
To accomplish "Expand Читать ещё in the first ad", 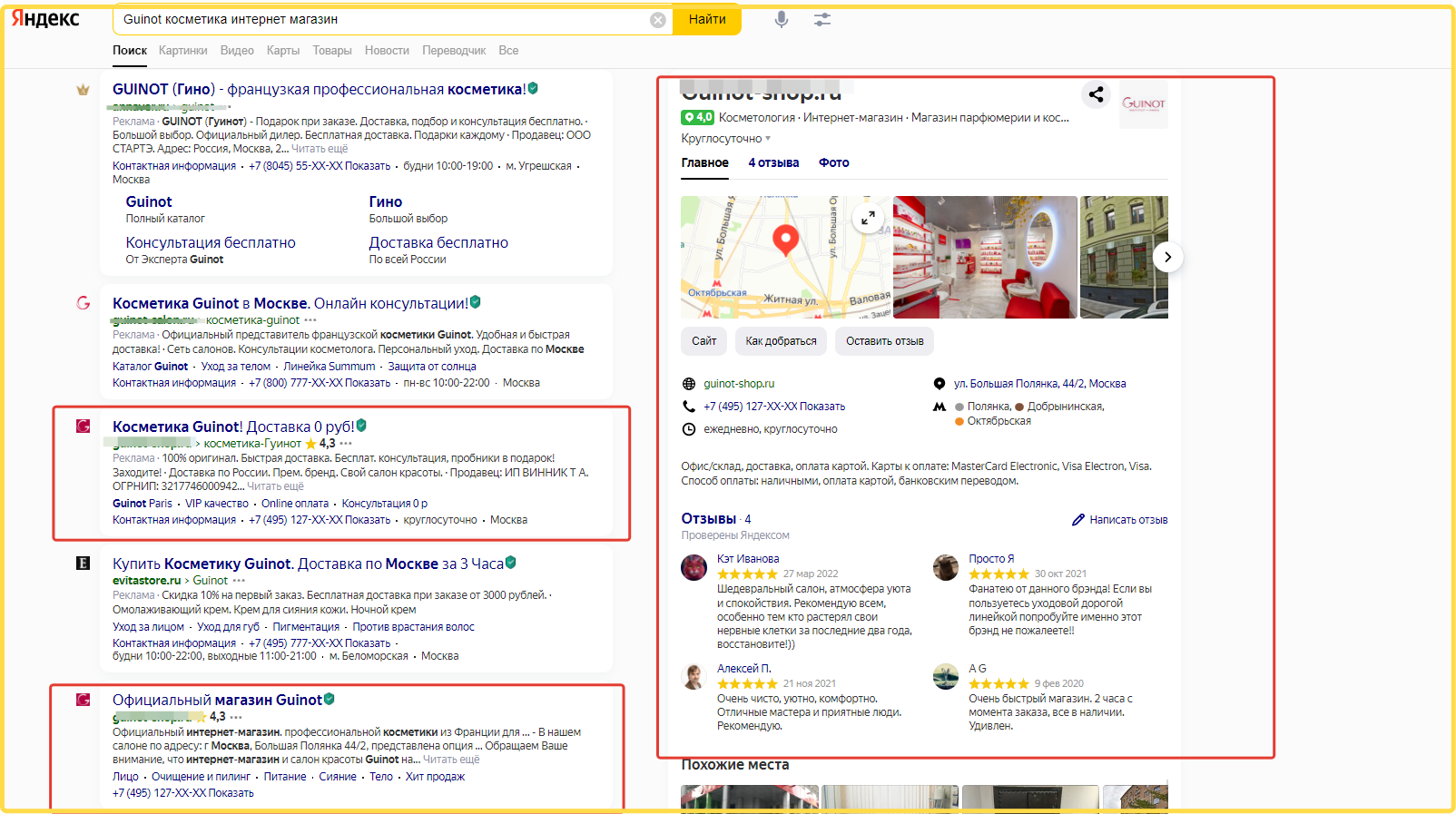I will pyautogui.click(x=320, y=149).
